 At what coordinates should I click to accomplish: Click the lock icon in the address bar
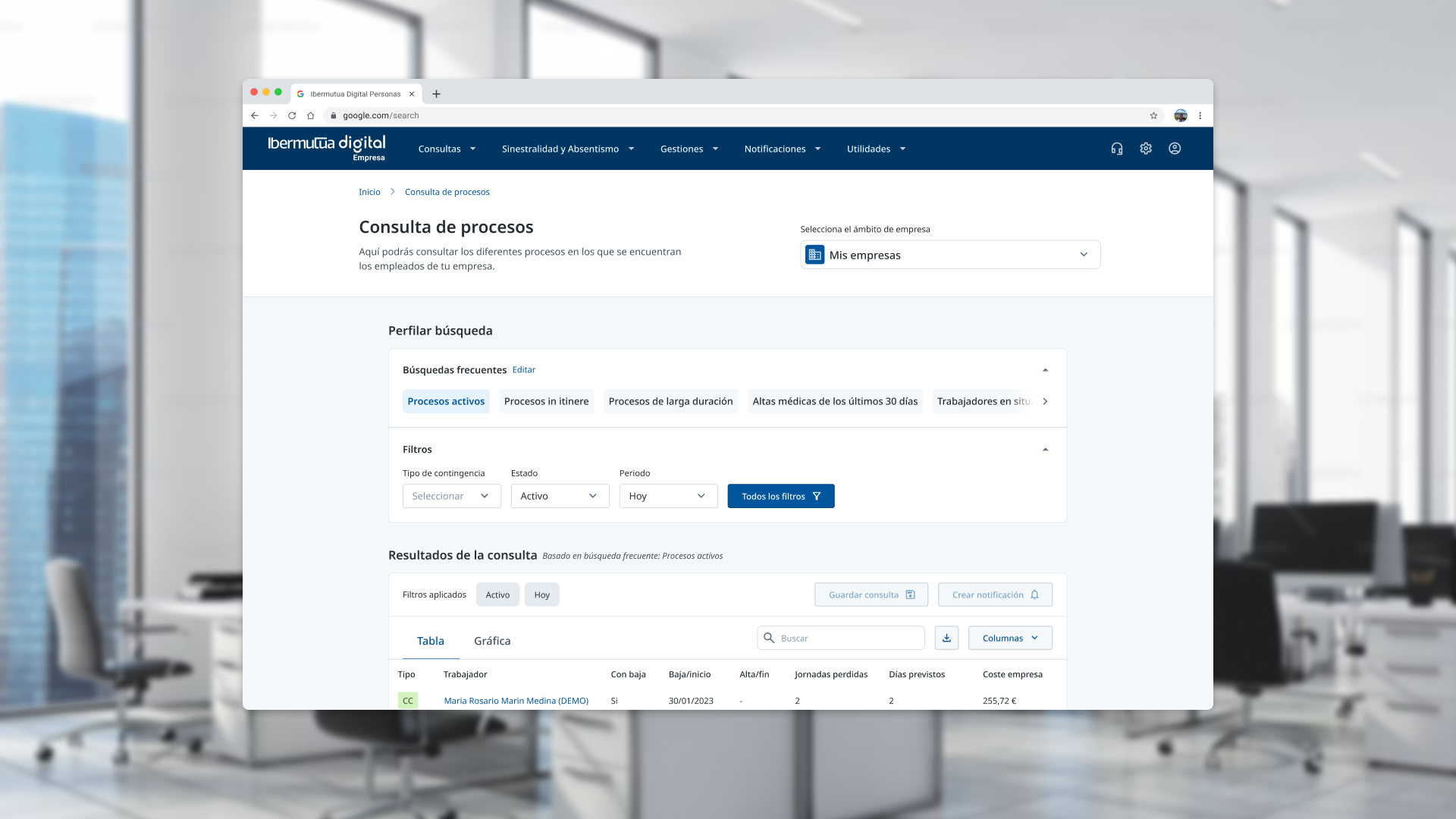tap(333, 115)
